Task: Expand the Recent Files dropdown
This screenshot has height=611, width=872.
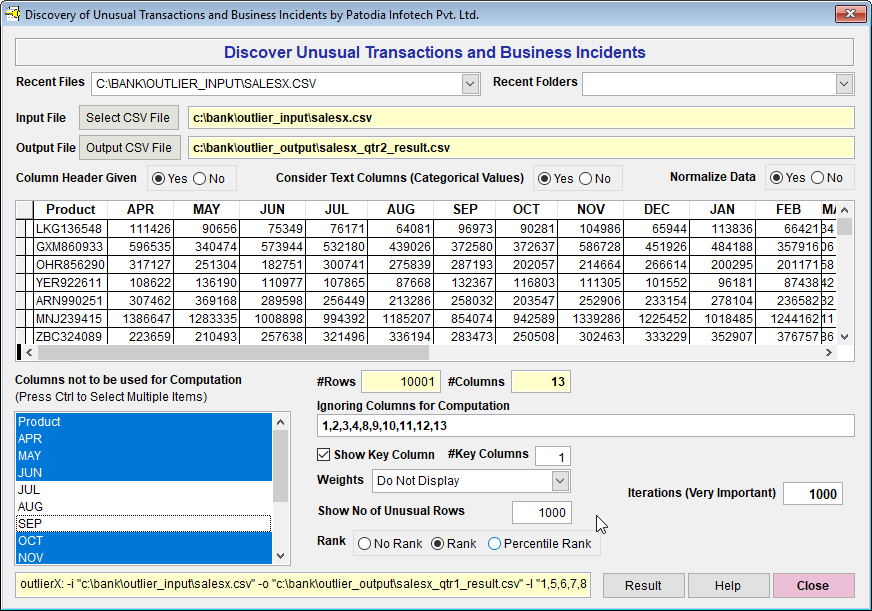Action: tap(471, 84)
